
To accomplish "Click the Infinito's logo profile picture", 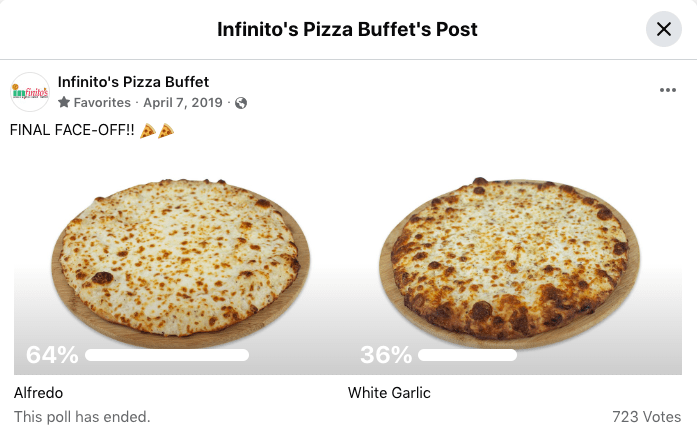I will coord(30,92).
